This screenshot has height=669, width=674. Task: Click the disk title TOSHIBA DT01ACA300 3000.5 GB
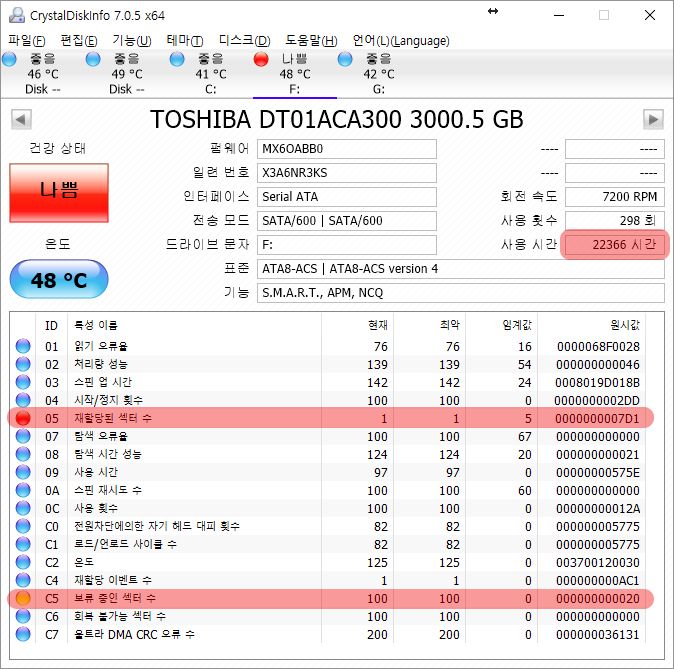[337, 120]
